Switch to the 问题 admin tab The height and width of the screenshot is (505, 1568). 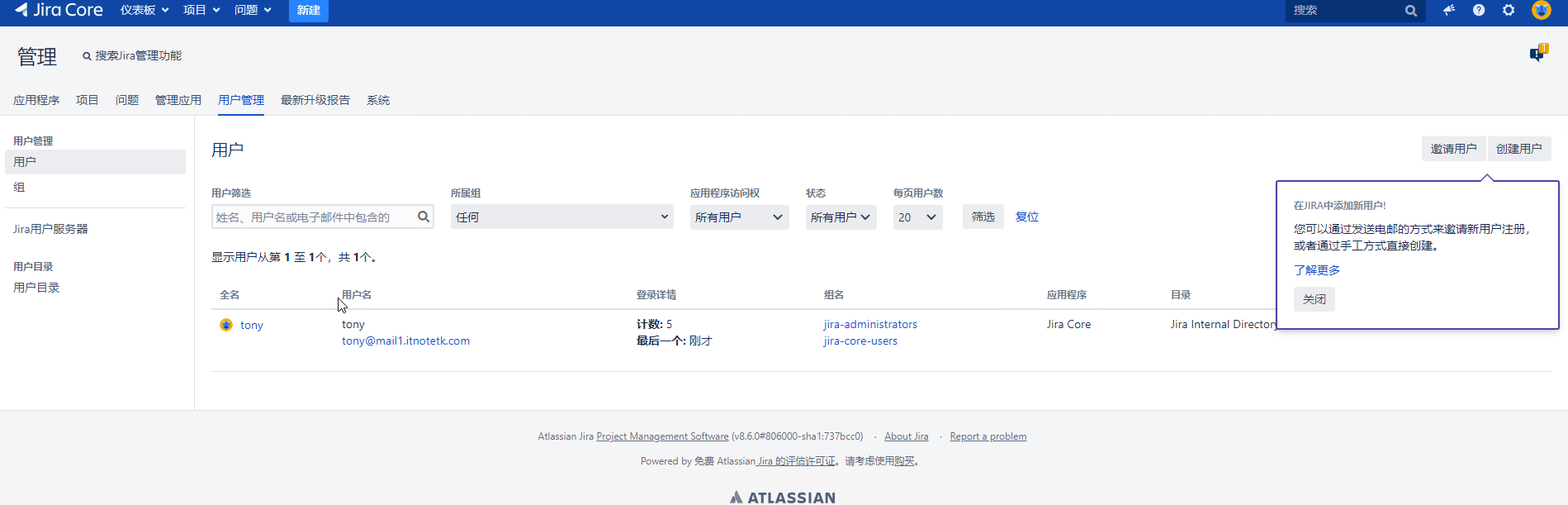(127, 100)
